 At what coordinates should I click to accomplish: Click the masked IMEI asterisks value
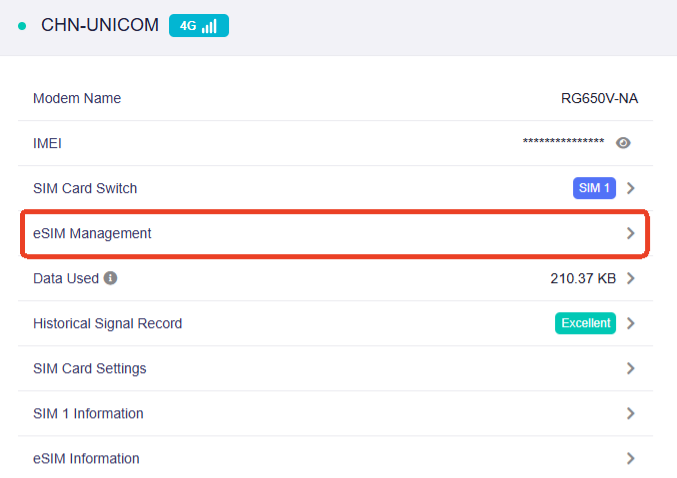pos(563,143)
